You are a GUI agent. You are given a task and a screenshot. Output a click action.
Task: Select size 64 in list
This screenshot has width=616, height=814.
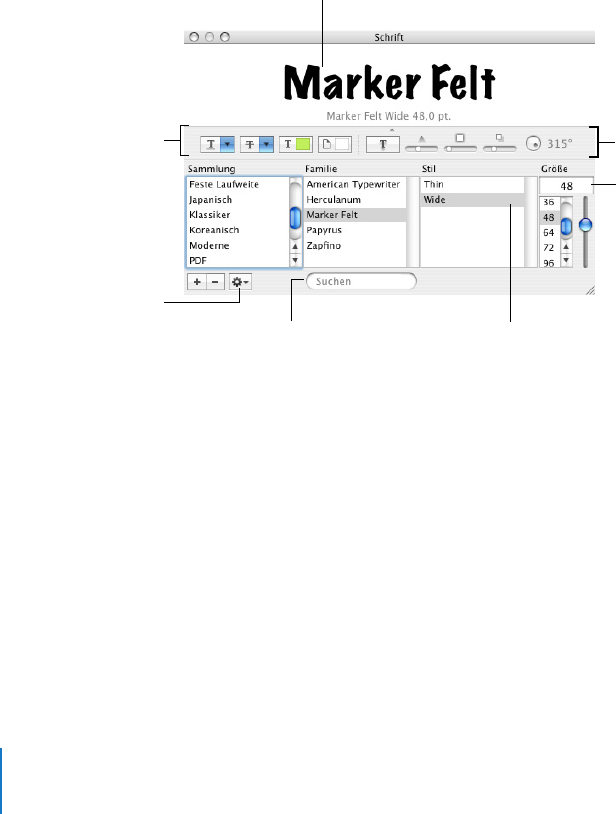coord(549,233)
